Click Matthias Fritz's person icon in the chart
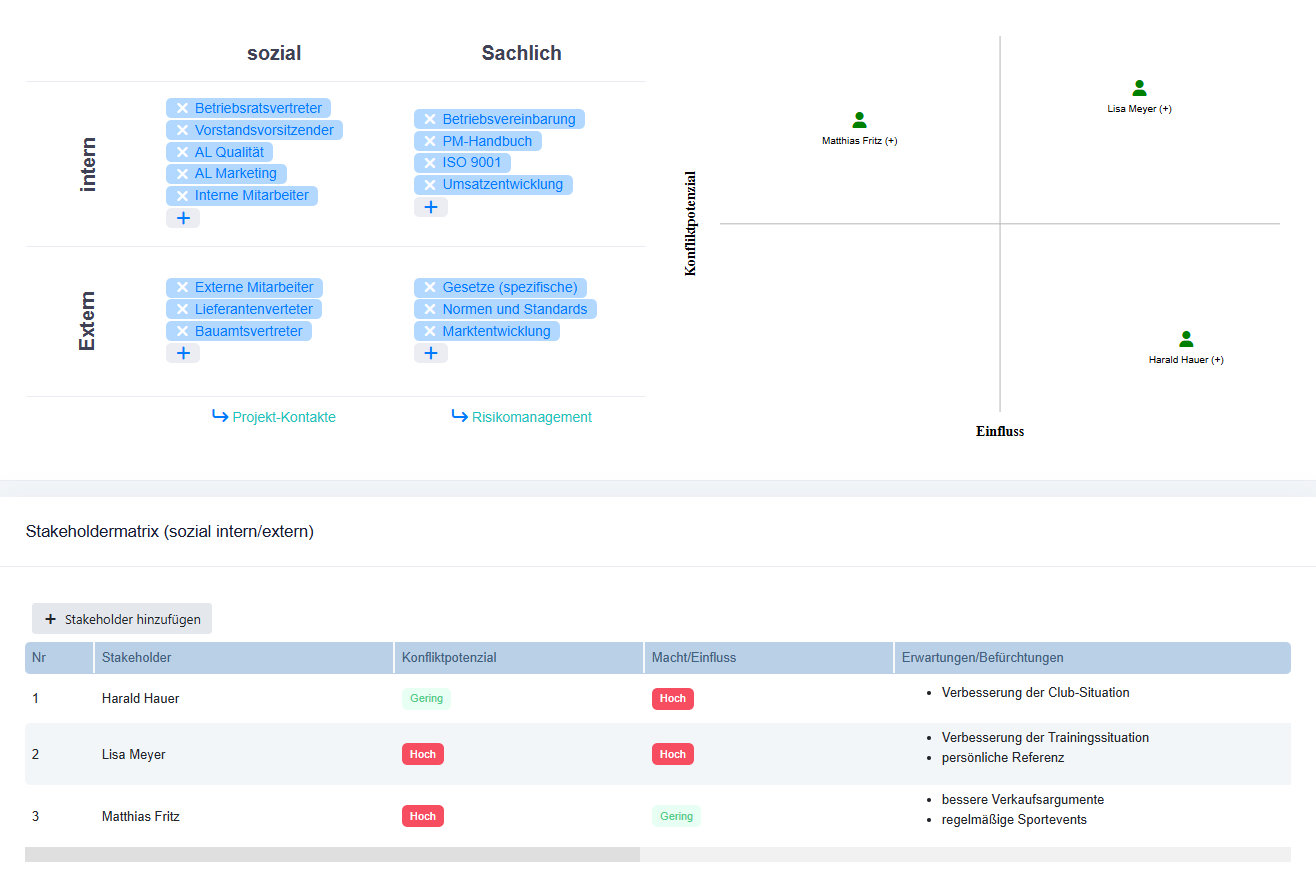This screenshot has width=1316, height=884. (x=859, y=120)
